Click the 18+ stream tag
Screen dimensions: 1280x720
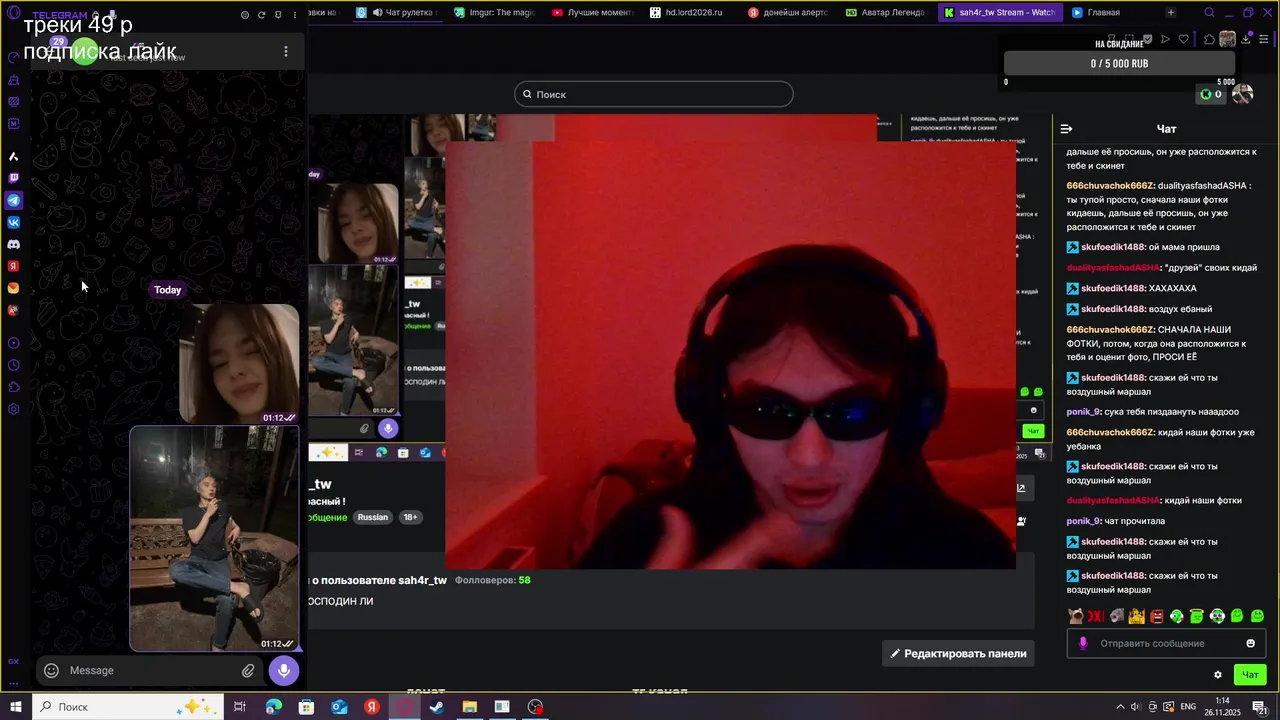pos(410,517)
